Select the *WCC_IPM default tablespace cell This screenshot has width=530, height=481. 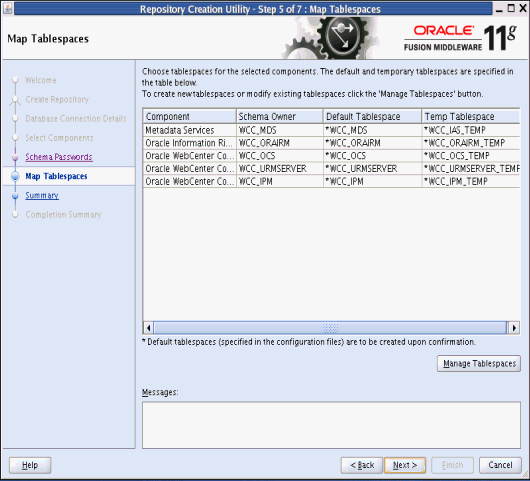(x=372, y=182)
